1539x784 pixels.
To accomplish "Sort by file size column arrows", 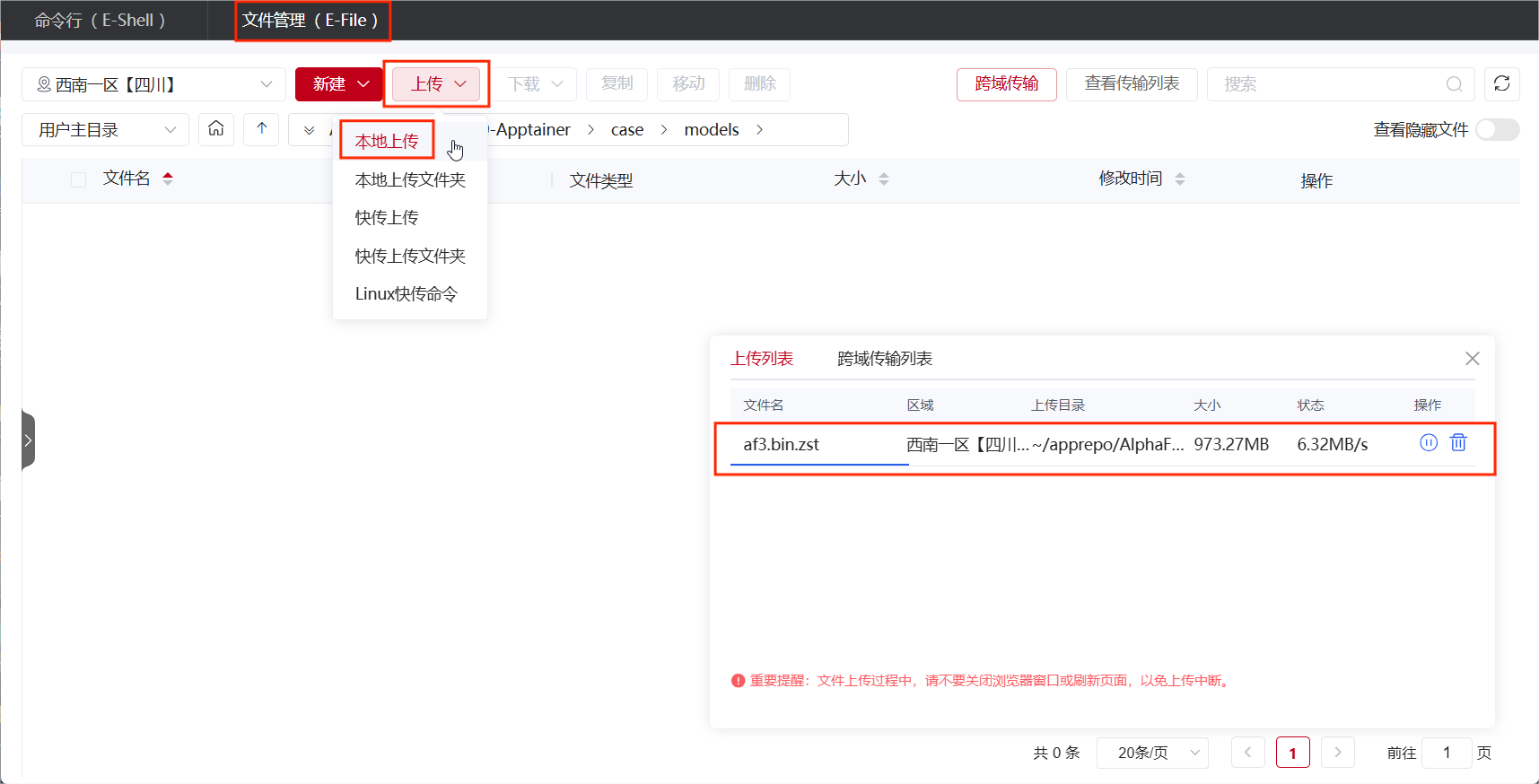I will pyautogui.click(x=884, y=179).
